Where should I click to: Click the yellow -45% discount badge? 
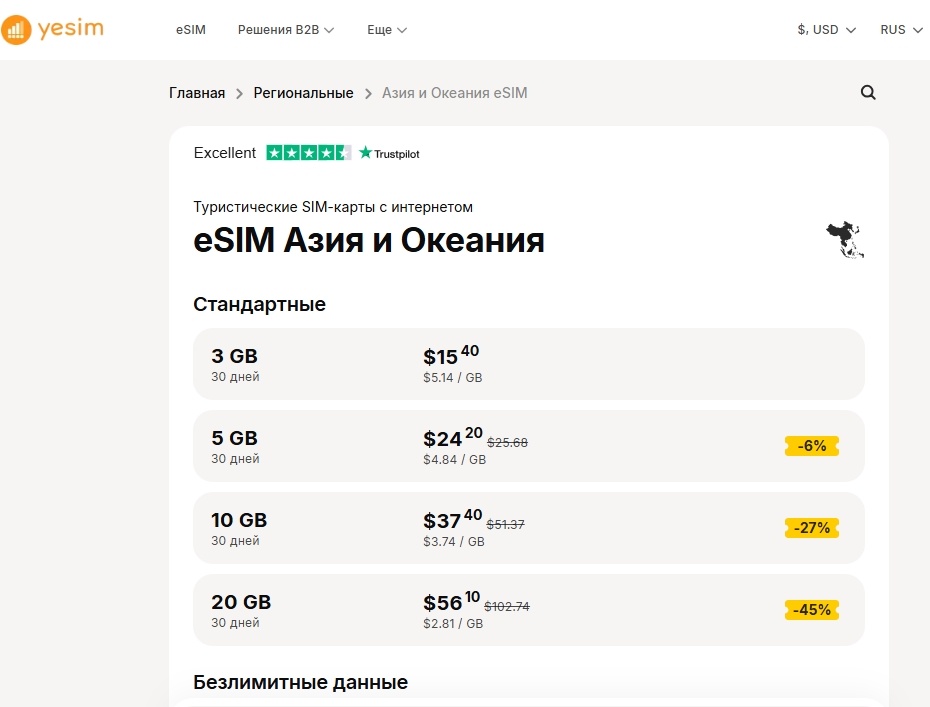pyautogui.click(x=811, y=610)
